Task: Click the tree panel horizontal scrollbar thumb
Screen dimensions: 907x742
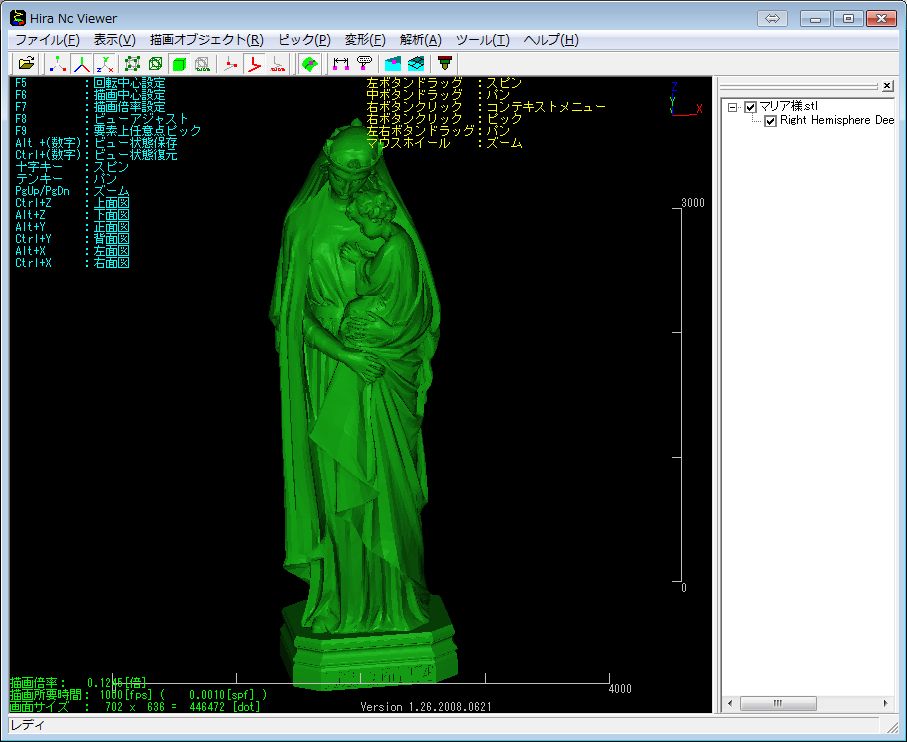Action: click(778, 704)
